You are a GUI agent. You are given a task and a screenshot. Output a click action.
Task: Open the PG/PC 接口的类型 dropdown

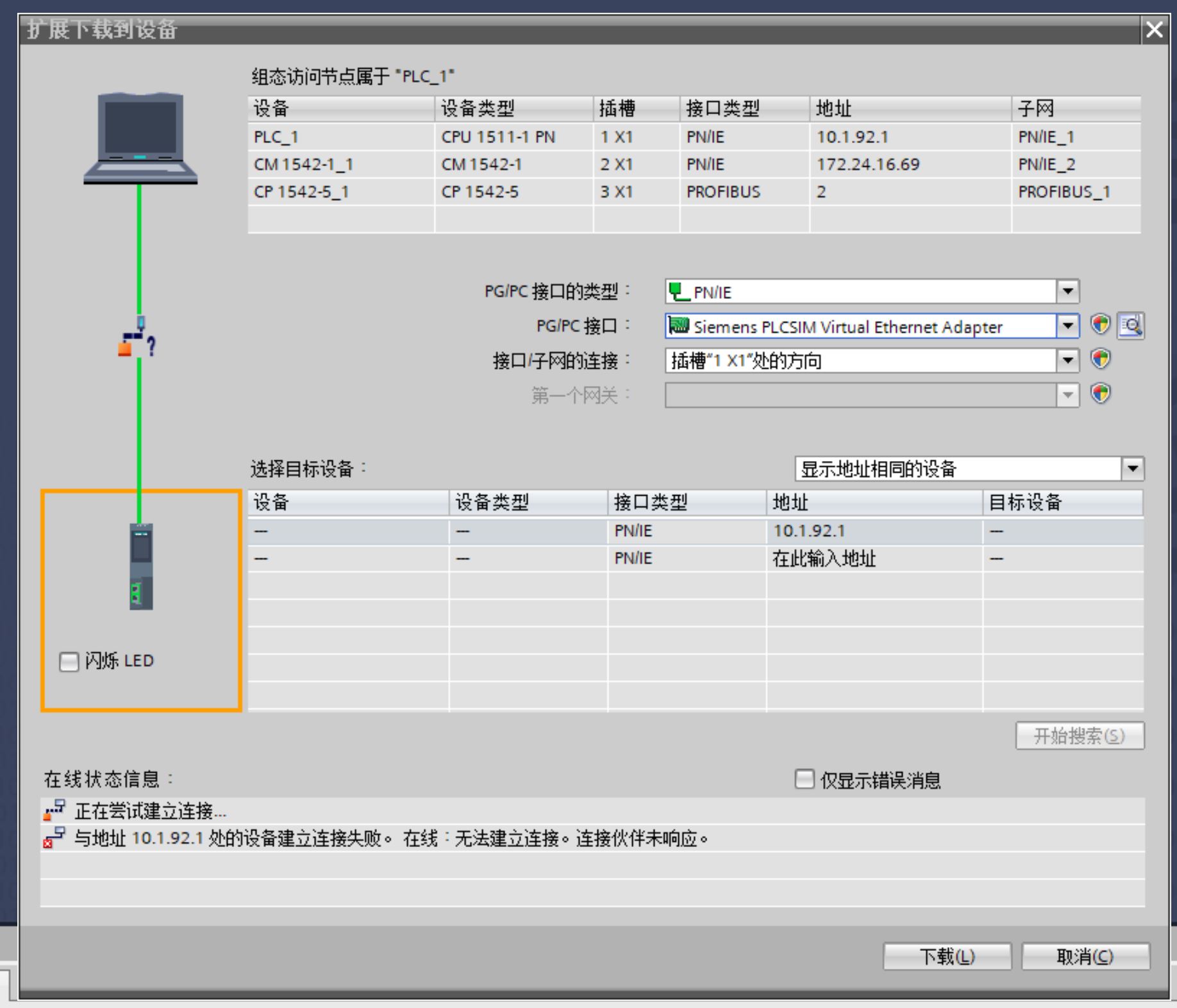(x=1067, y=292)
